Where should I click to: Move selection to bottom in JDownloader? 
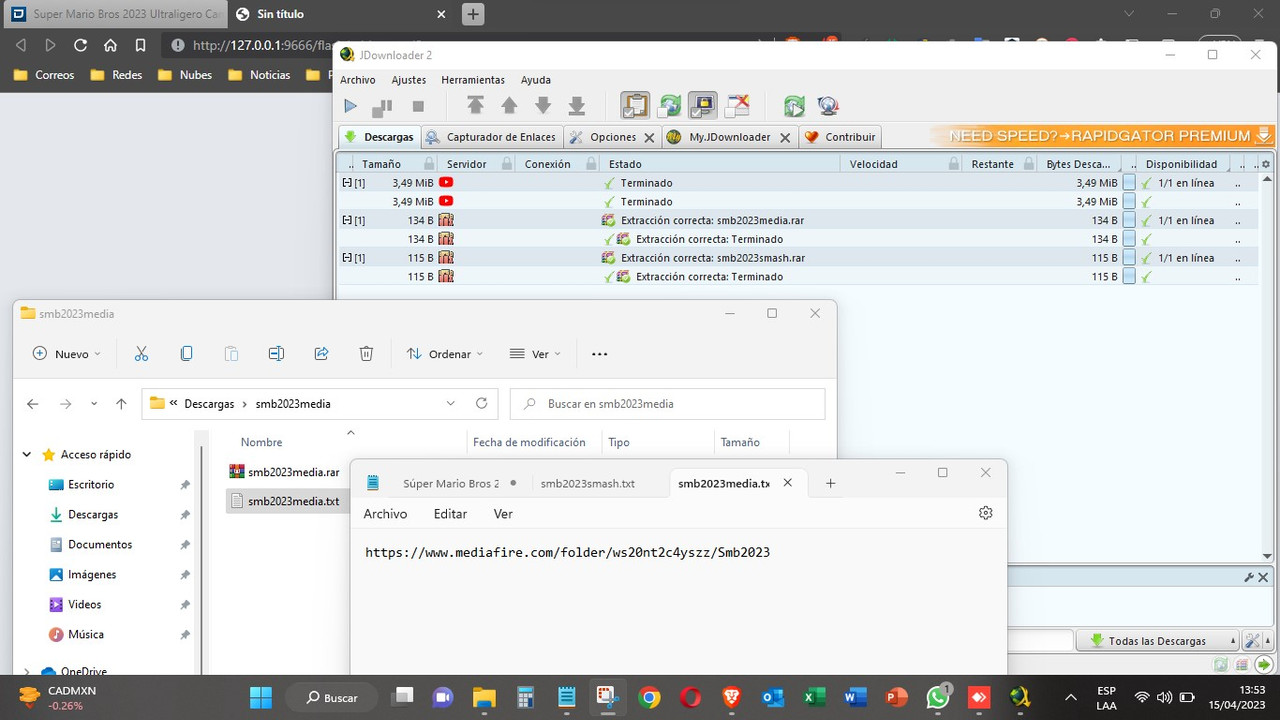click(x=577, y=106)
